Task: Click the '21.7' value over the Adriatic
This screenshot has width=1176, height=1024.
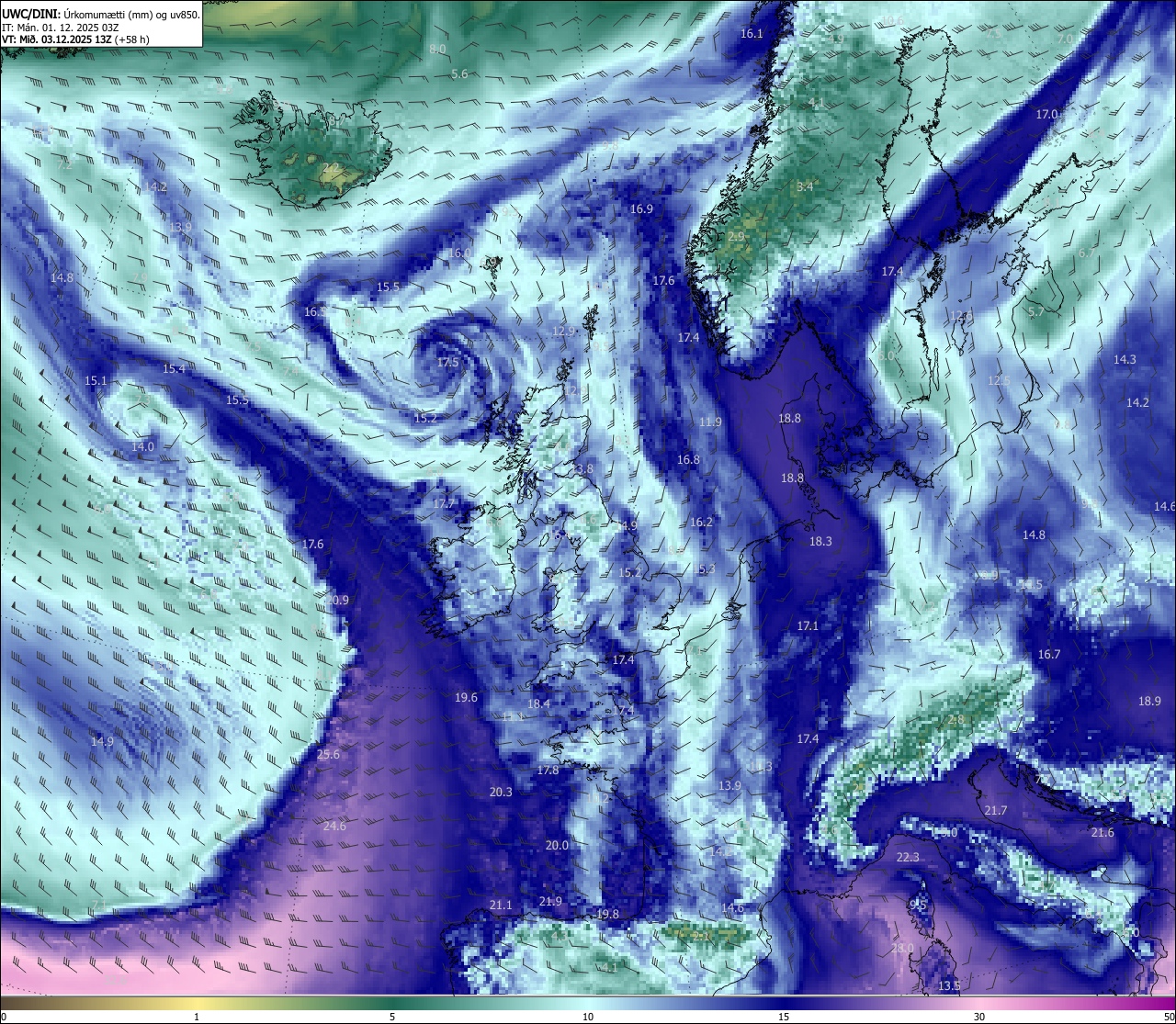Action: click(x=996, y=811)
